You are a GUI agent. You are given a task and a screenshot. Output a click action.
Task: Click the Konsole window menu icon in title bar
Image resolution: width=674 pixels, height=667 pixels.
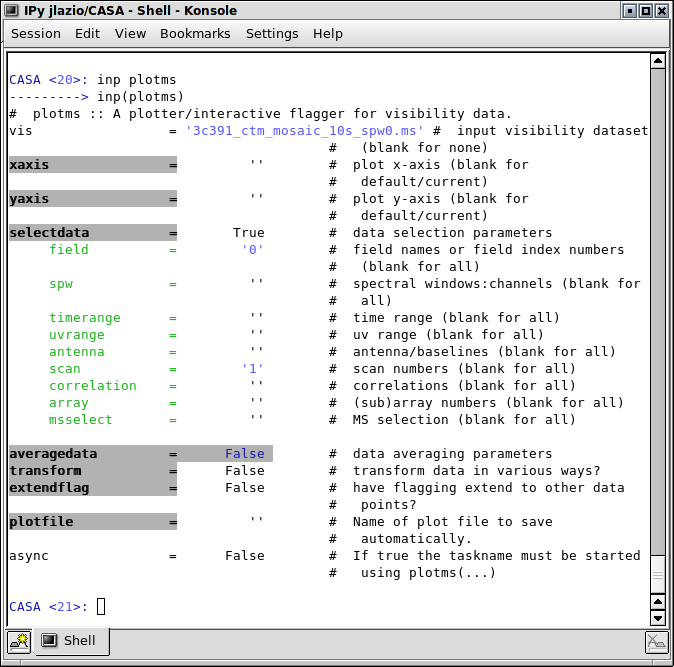click(x=12, y=11)
